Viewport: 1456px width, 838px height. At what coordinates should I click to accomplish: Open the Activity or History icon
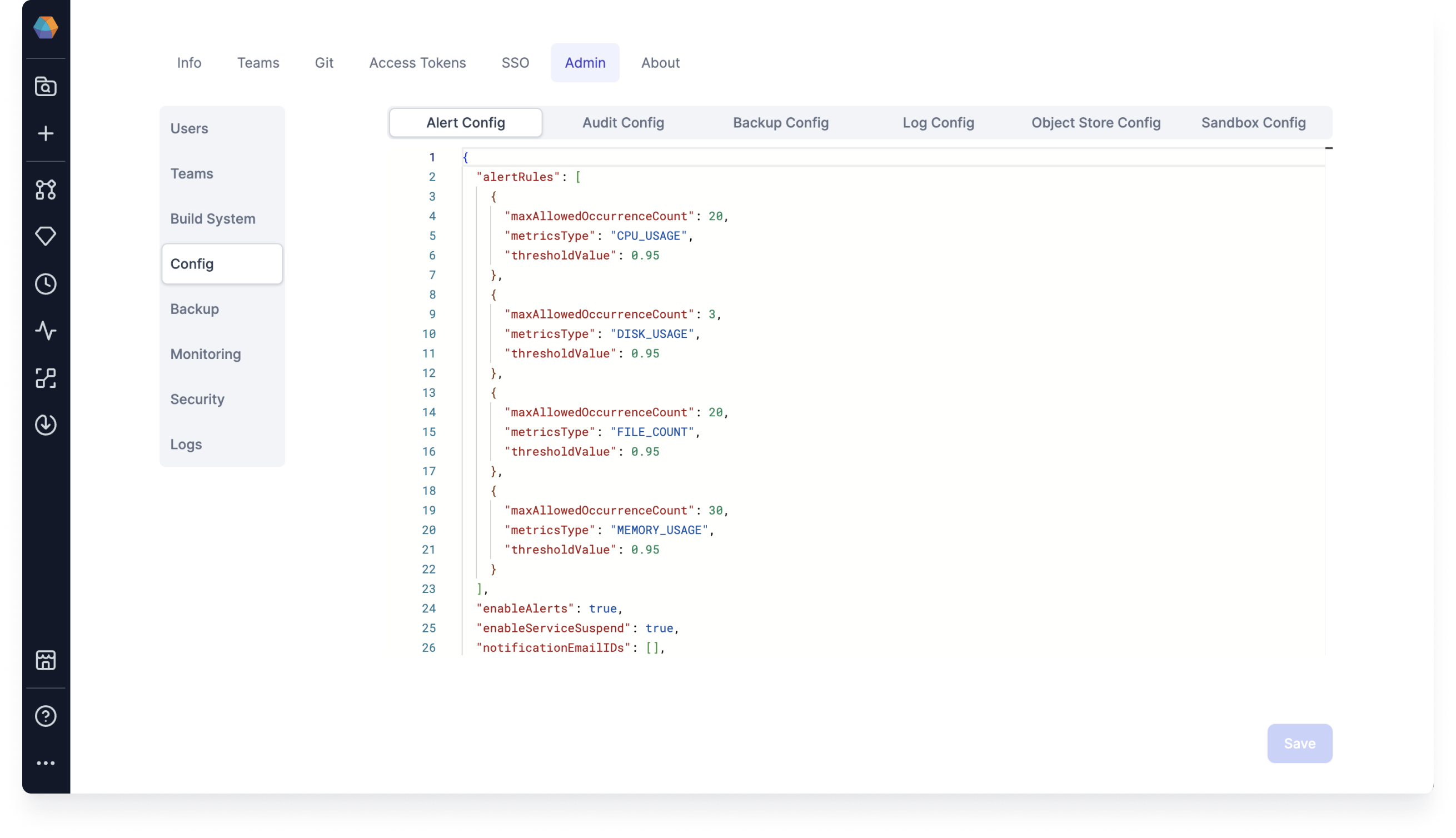click(45, 283)
